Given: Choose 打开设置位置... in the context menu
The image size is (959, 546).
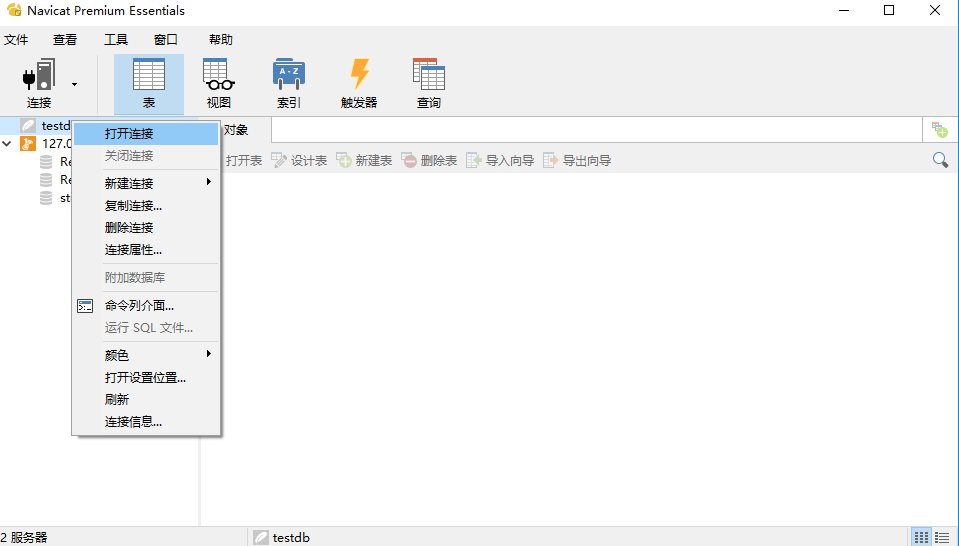Looking at the screenshot, I should pos(146,377).
